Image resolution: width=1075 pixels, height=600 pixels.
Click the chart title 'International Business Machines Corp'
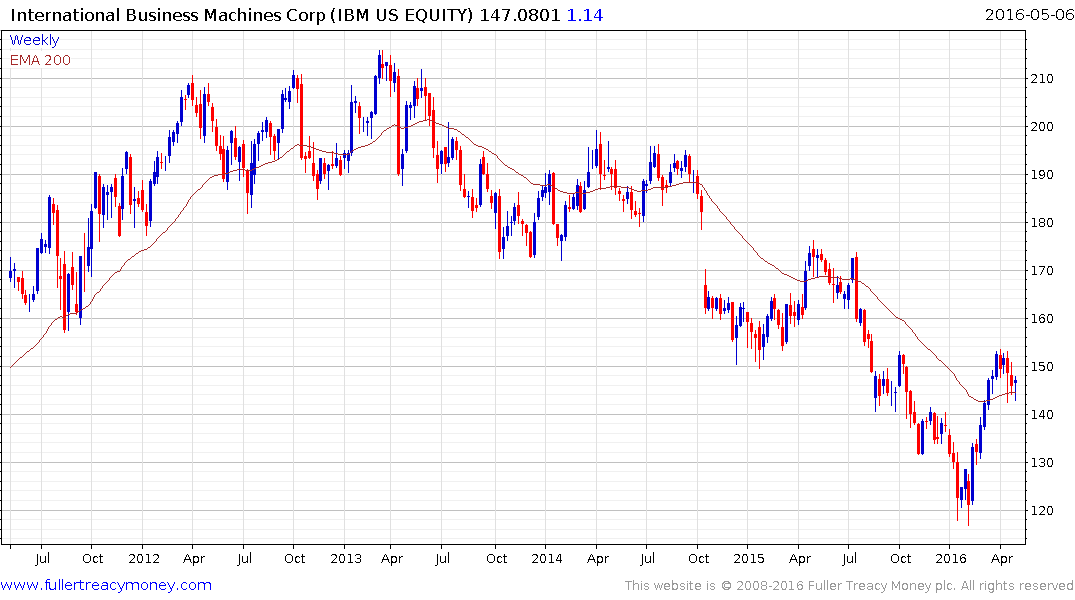pyautogui.click(x=168, y=15)
